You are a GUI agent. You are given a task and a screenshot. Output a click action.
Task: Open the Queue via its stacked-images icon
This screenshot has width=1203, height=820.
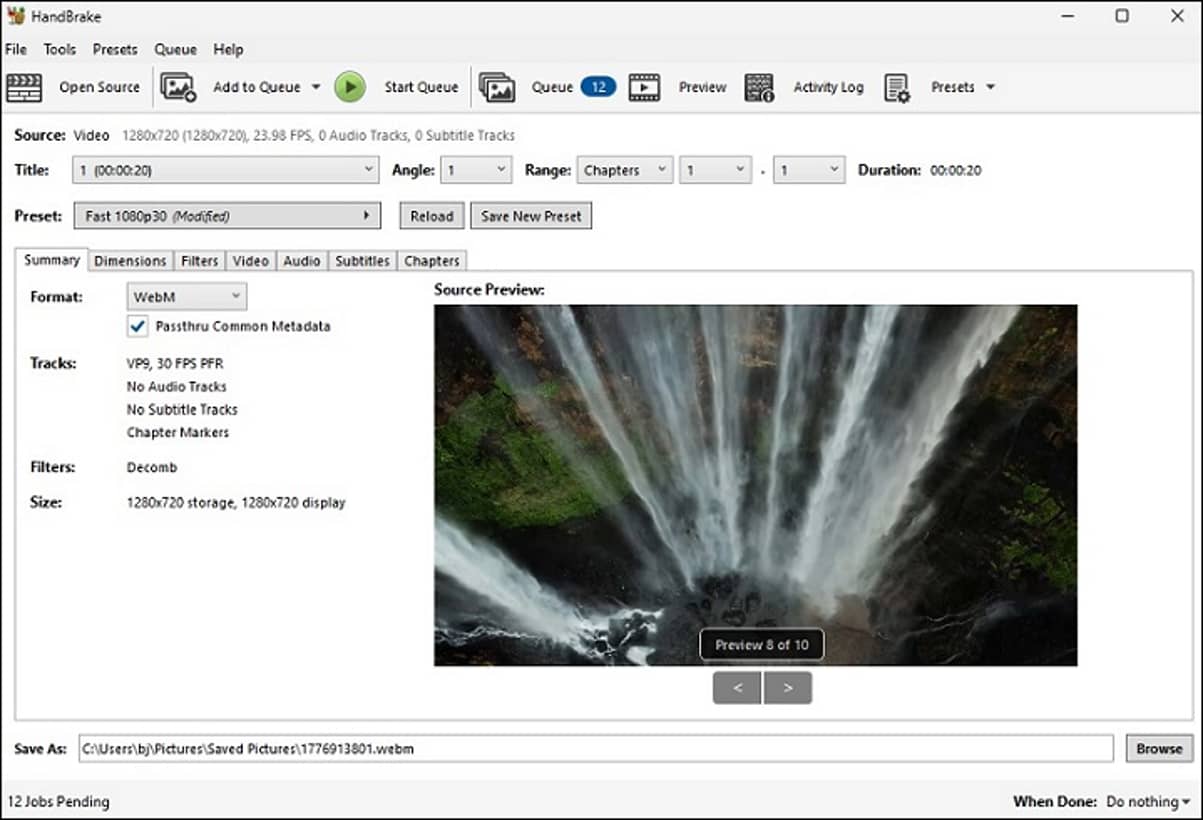click(x=497, y=87)
